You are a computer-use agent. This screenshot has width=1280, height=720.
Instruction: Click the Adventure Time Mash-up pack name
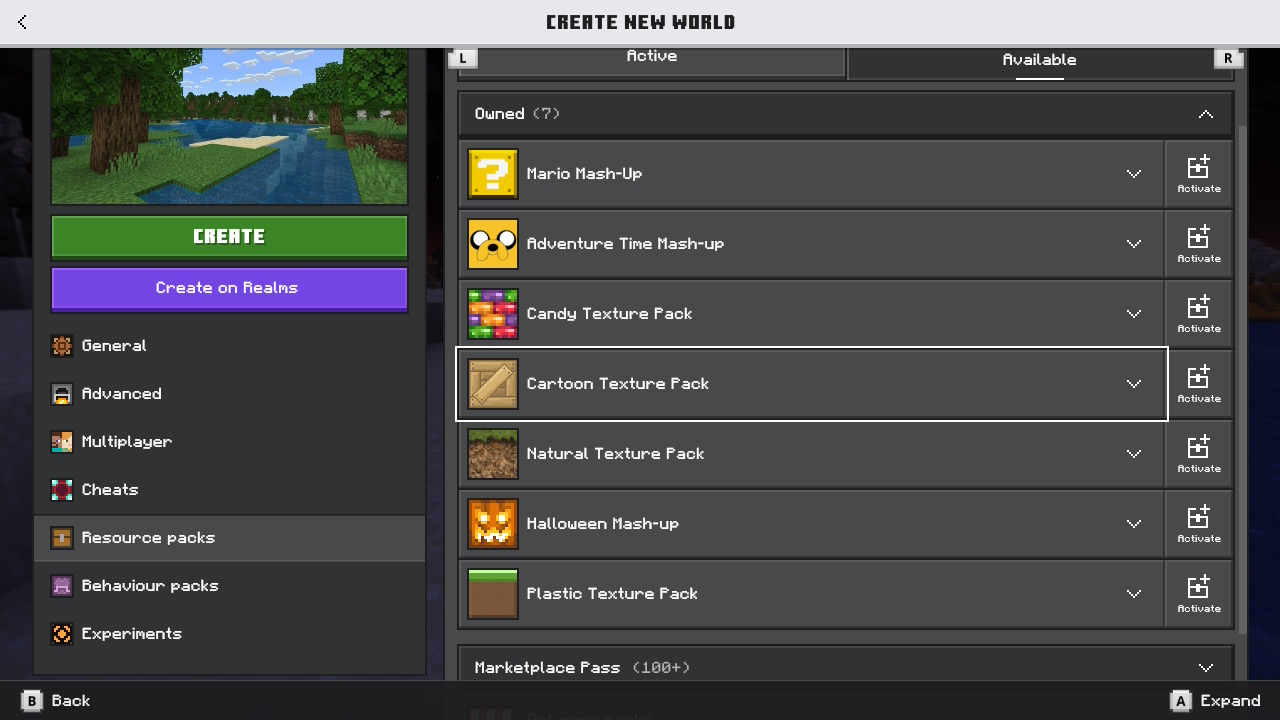tap(625, 244)
